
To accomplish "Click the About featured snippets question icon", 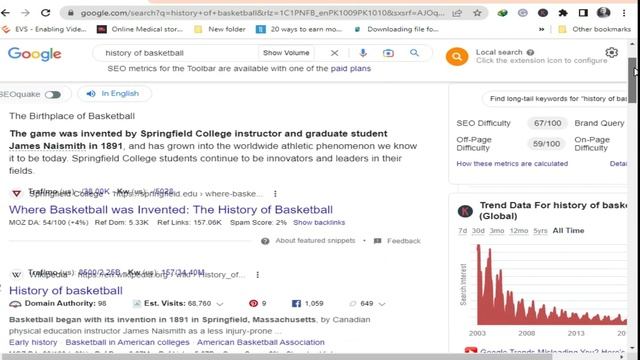I will coord(265,241).
